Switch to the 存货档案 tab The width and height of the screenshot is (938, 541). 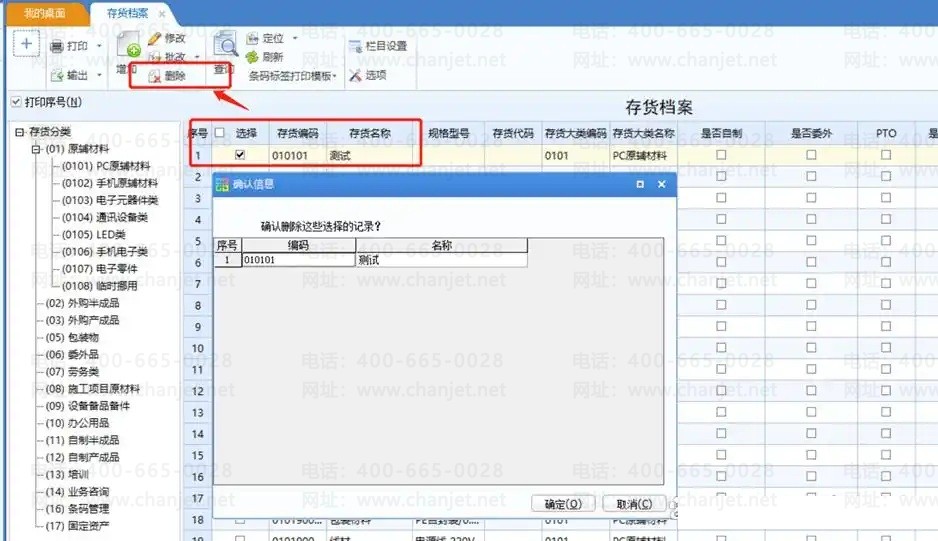pos(127,13)
